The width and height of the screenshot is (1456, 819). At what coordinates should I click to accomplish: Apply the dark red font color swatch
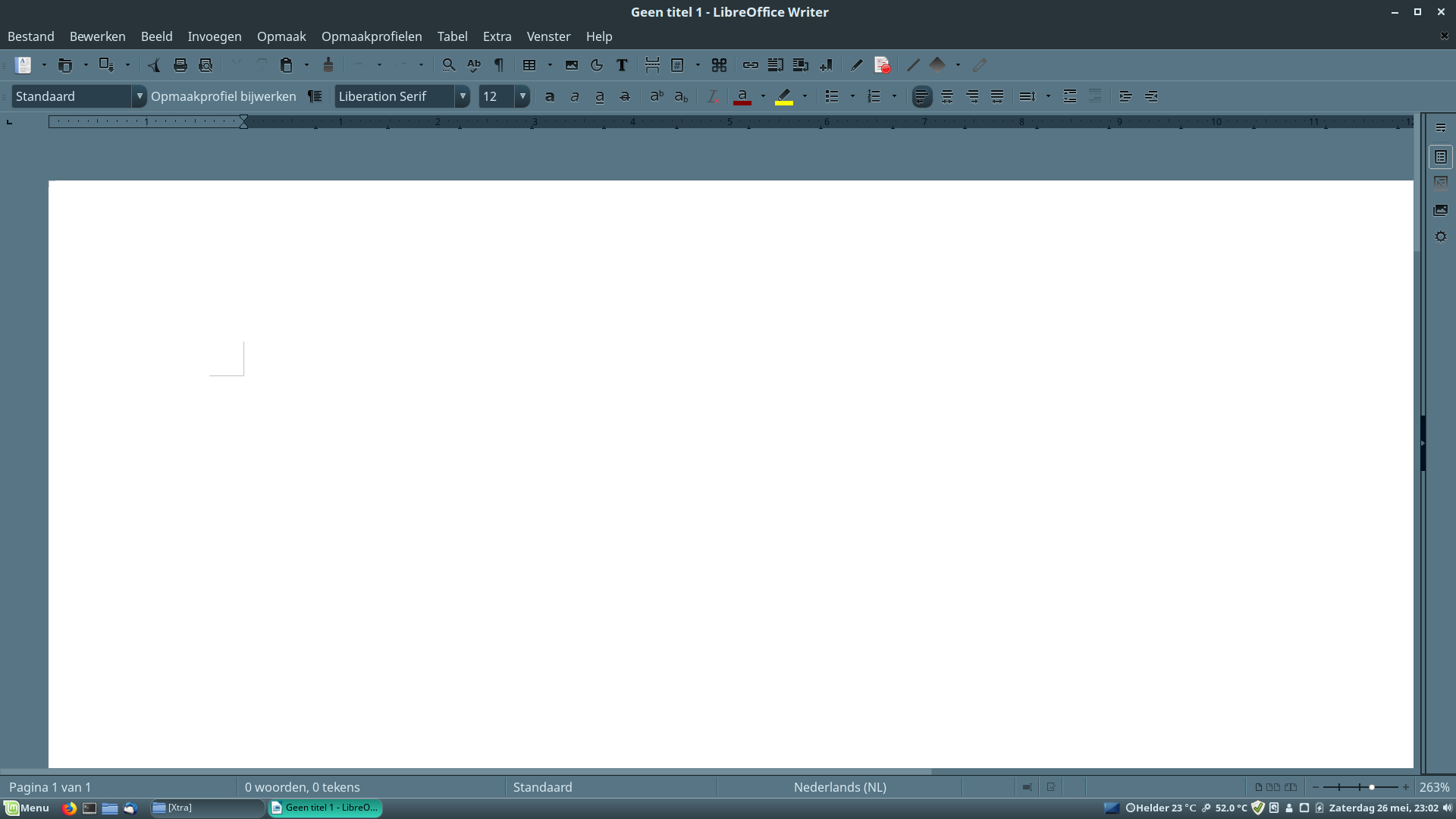742,96
